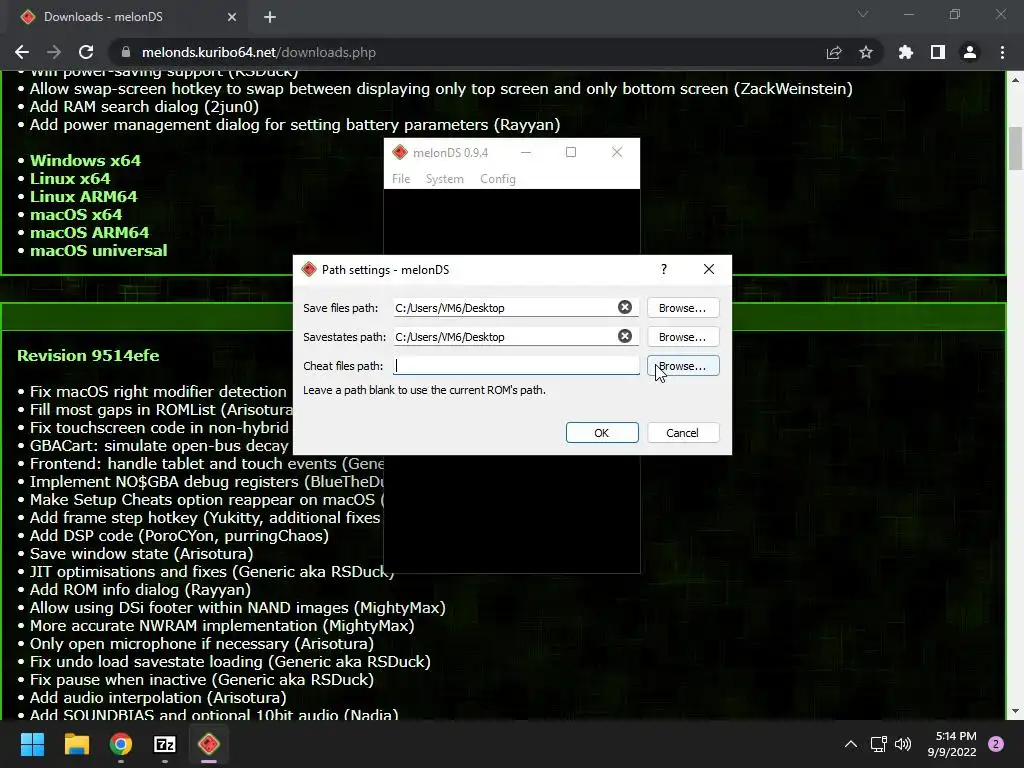Go forward in Chrome browser
Screen dimensions: 1024x768
coord(54,52)
